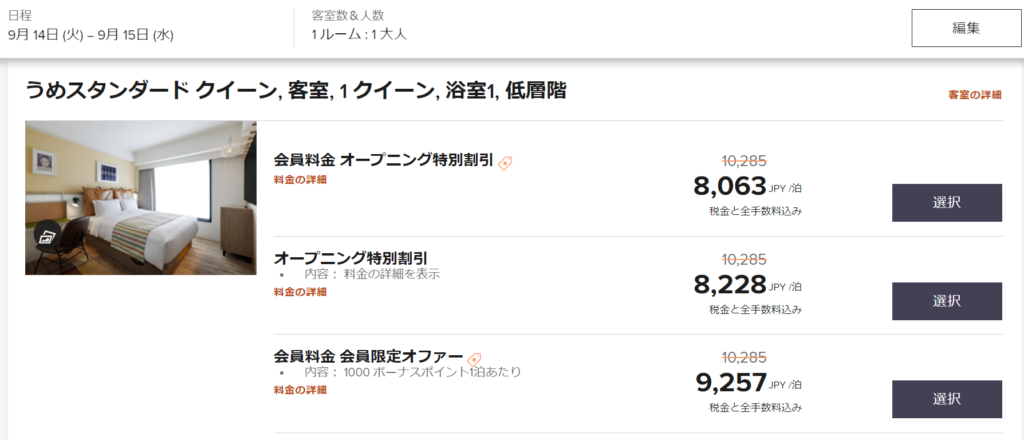Click the 9月14日 – 9月15日 date range

click(91, 34)
